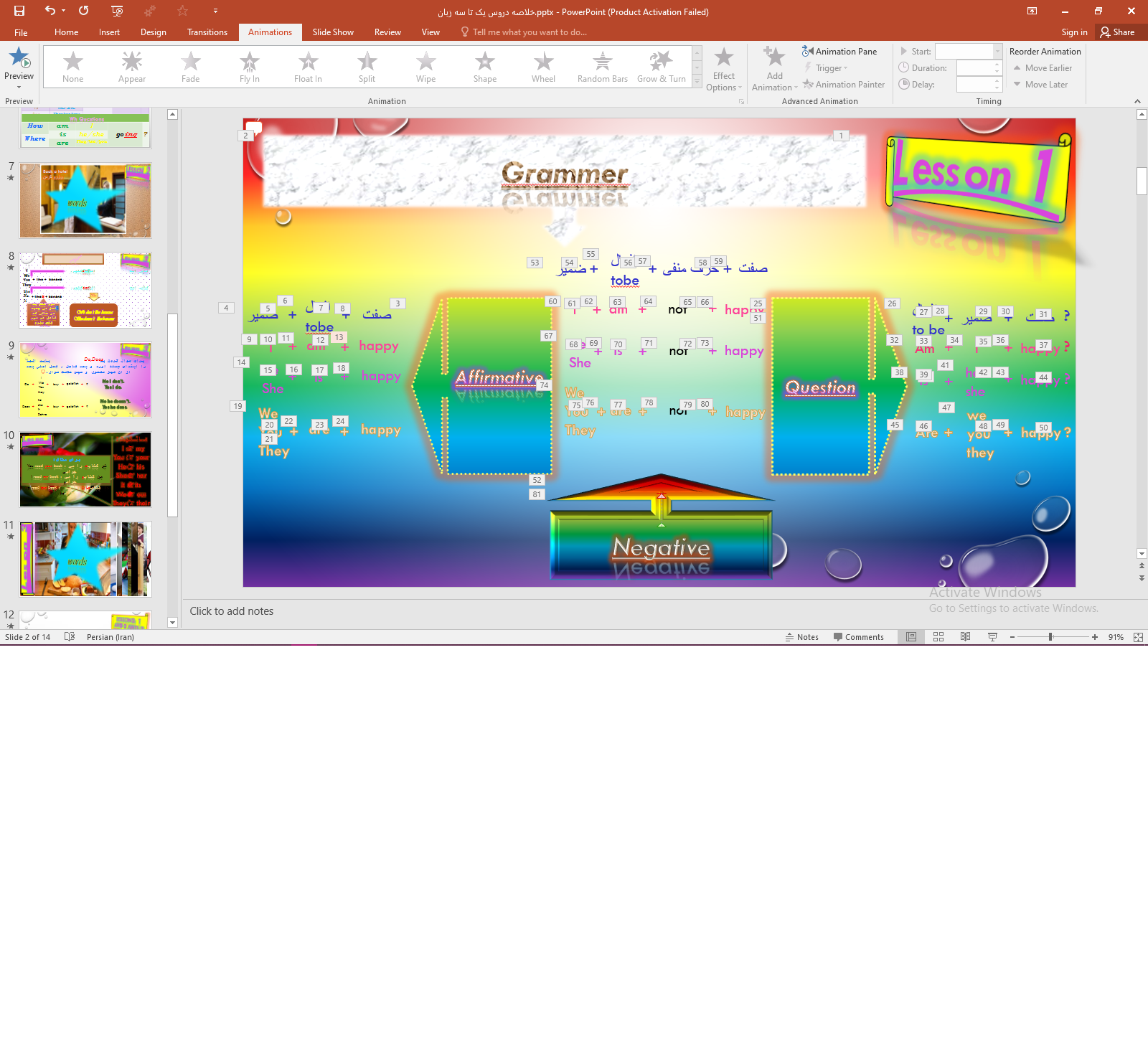The height and width of the screenshot is (1046, 1148).
Task: Select the slide 10 thumbnail
Action: (x=85, y=470)
